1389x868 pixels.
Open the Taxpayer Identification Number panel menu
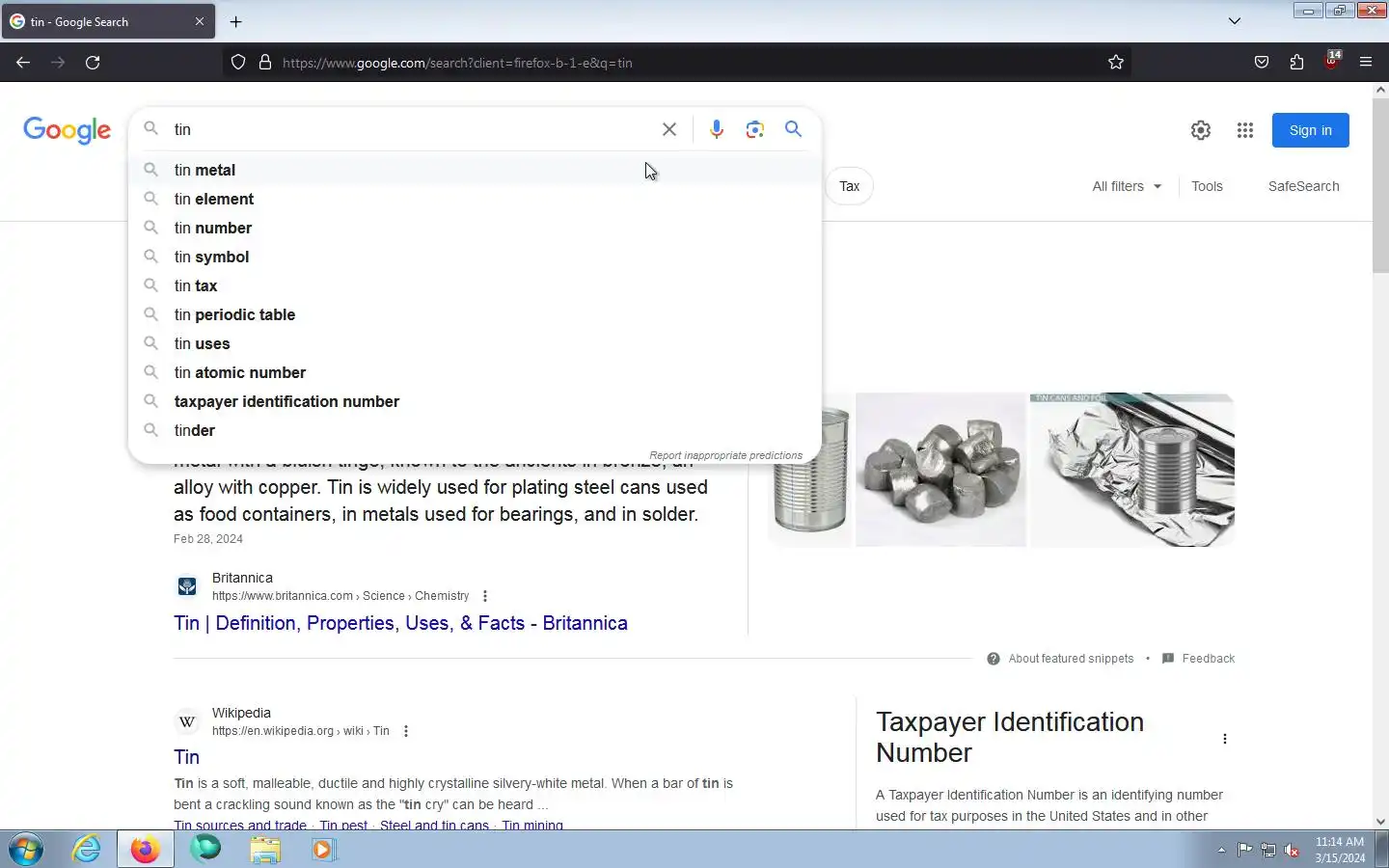point(1225,739)
